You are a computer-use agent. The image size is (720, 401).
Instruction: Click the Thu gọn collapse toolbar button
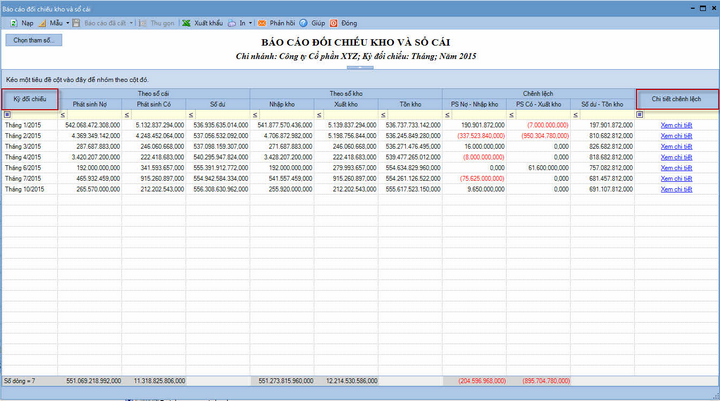point(157,23)
